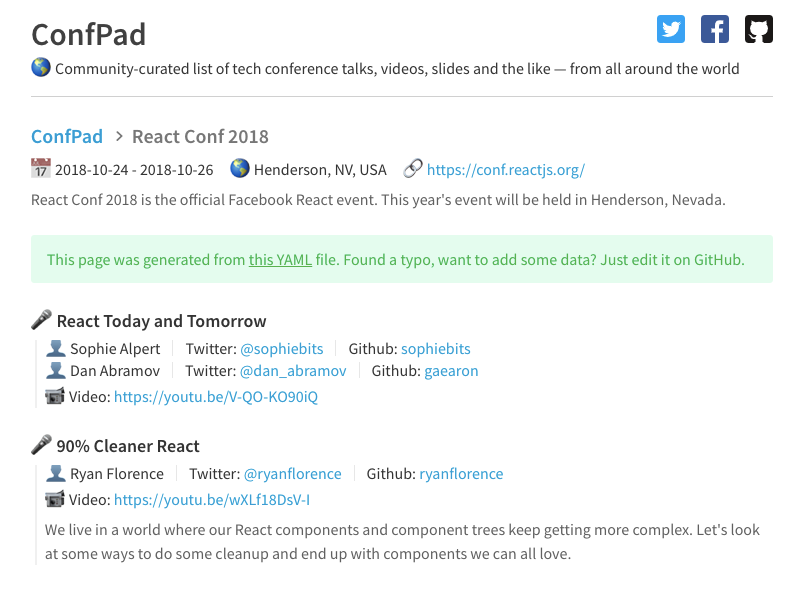Screen dimensions: 800x590
Task: Click the ConfPad site title heading
Action: pyautogui.click(x=89, y=34)
